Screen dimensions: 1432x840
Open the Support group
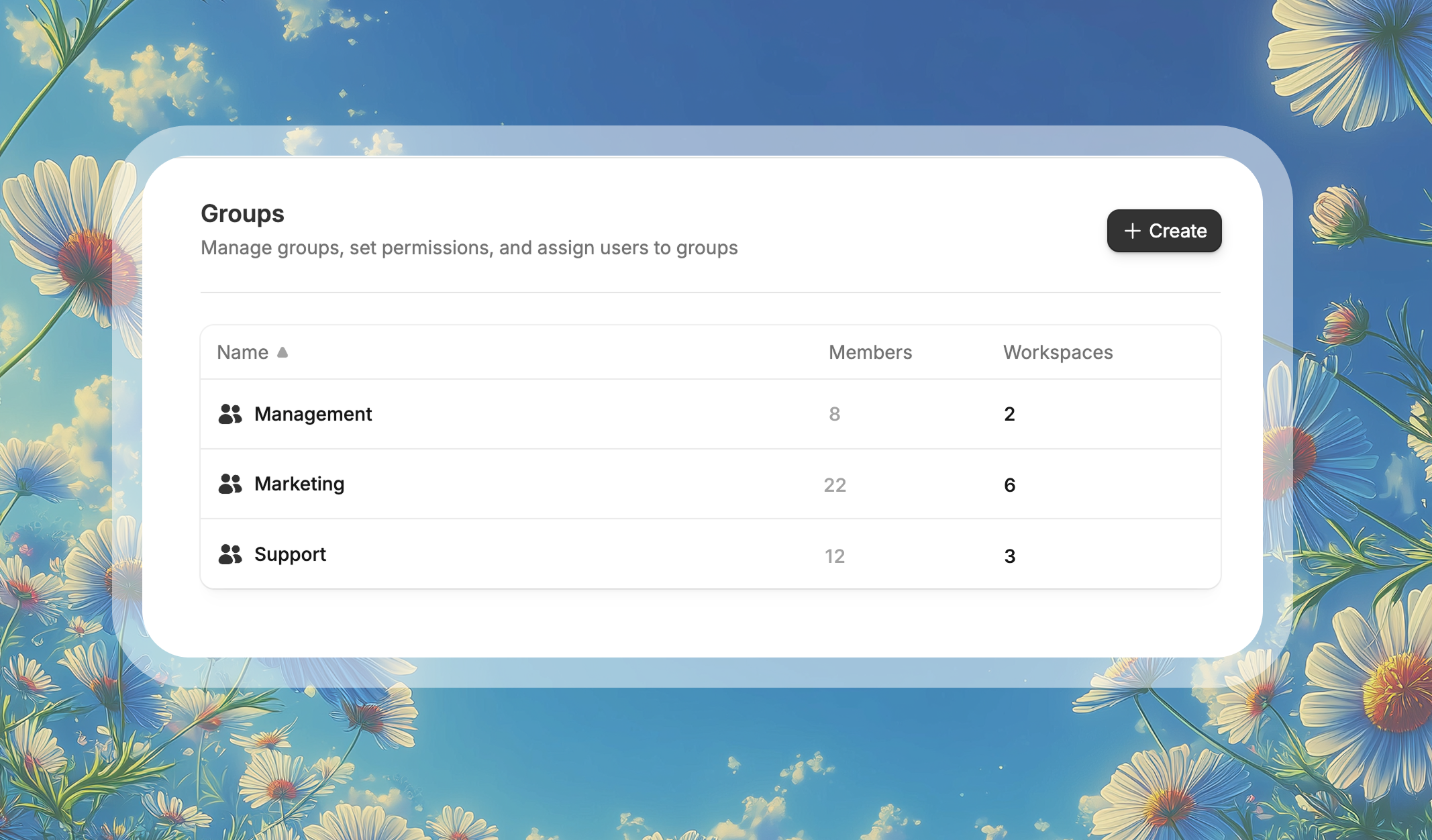click(x=290, y=554)
